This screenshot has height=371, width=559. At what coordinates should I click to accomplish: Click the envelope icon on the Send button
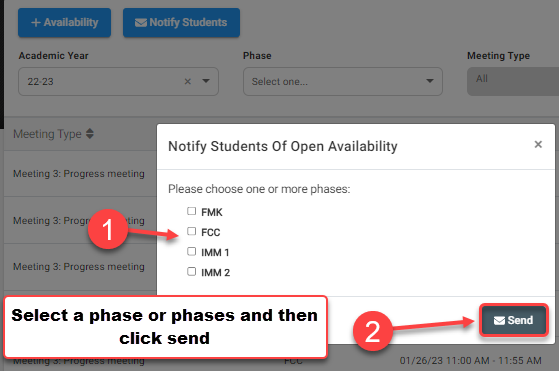499,321
